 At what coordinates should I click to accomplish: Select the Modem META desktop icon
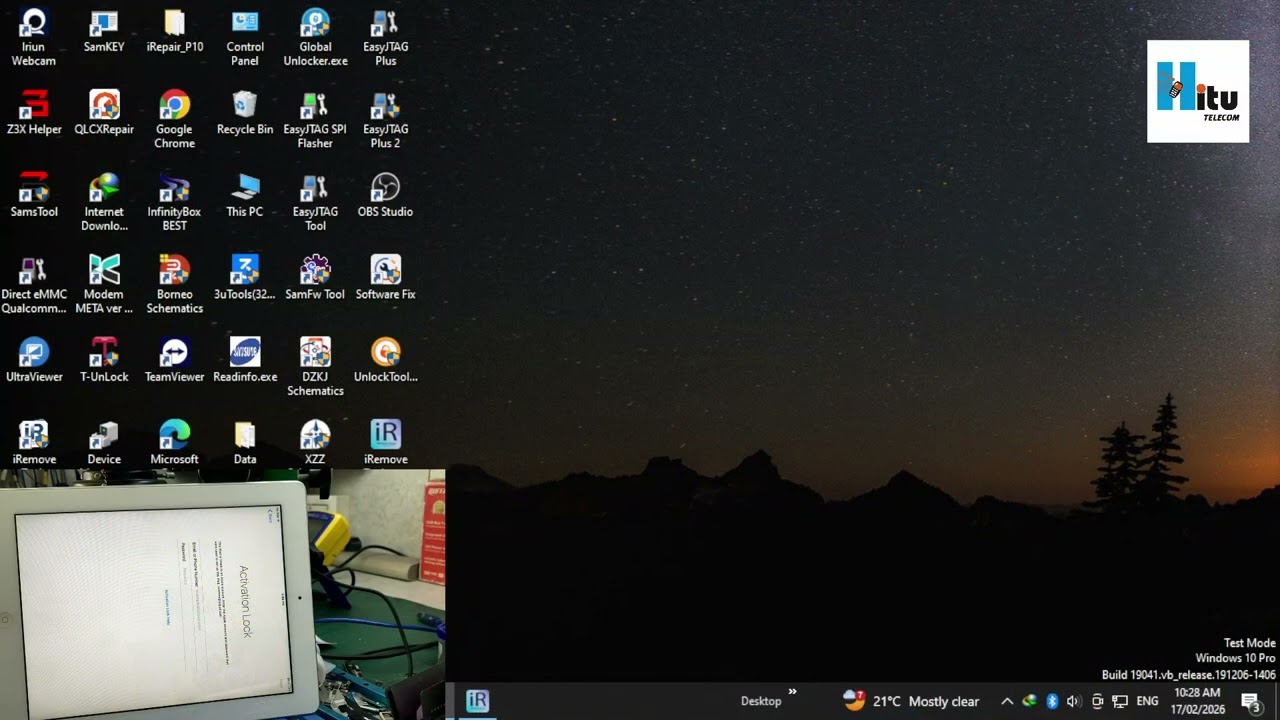click(x=104, y=285)
